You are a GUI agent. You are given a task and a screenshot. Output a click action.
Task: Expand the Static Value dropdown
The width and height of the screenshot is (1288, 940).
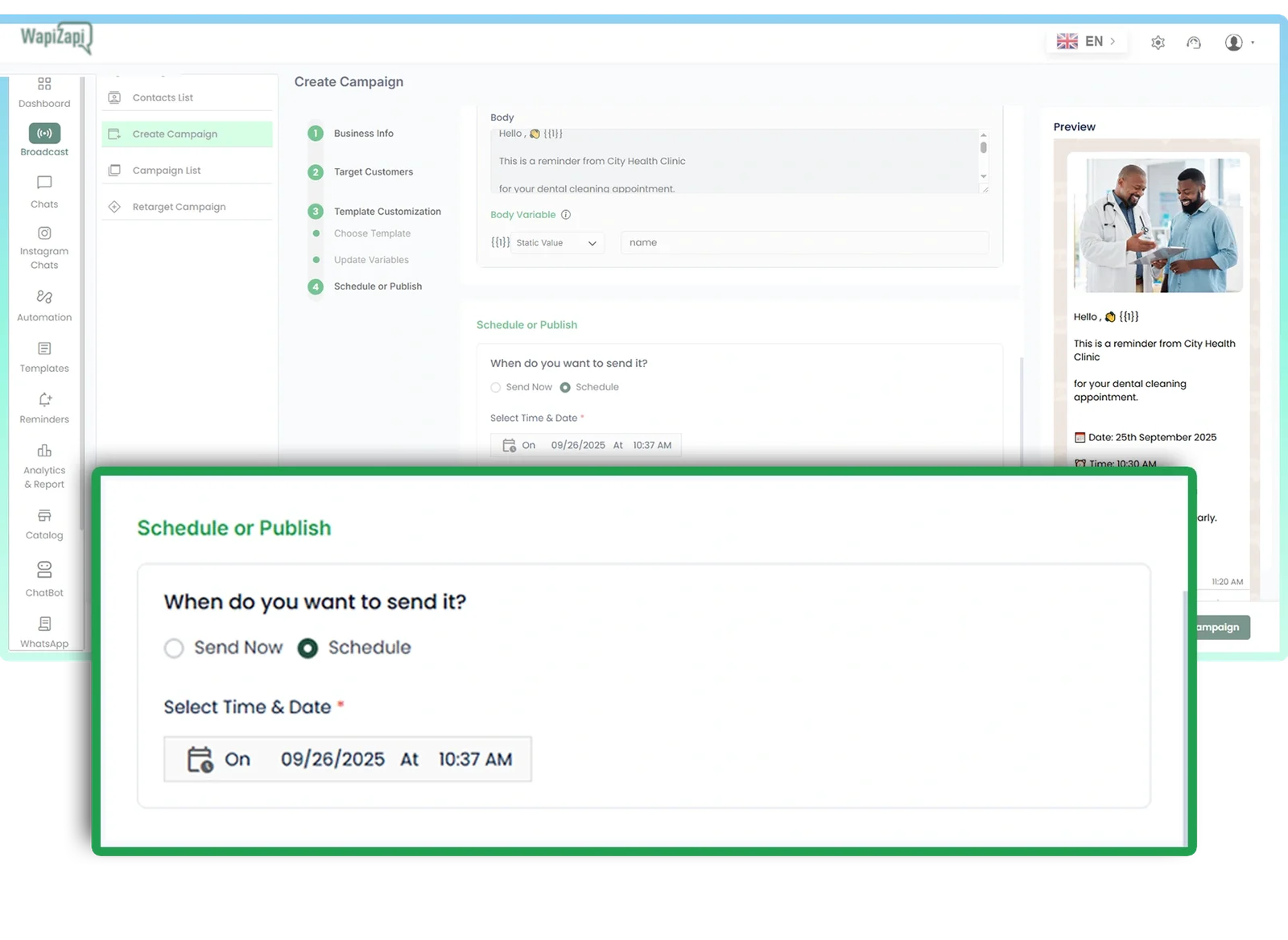tap(557, 243)
